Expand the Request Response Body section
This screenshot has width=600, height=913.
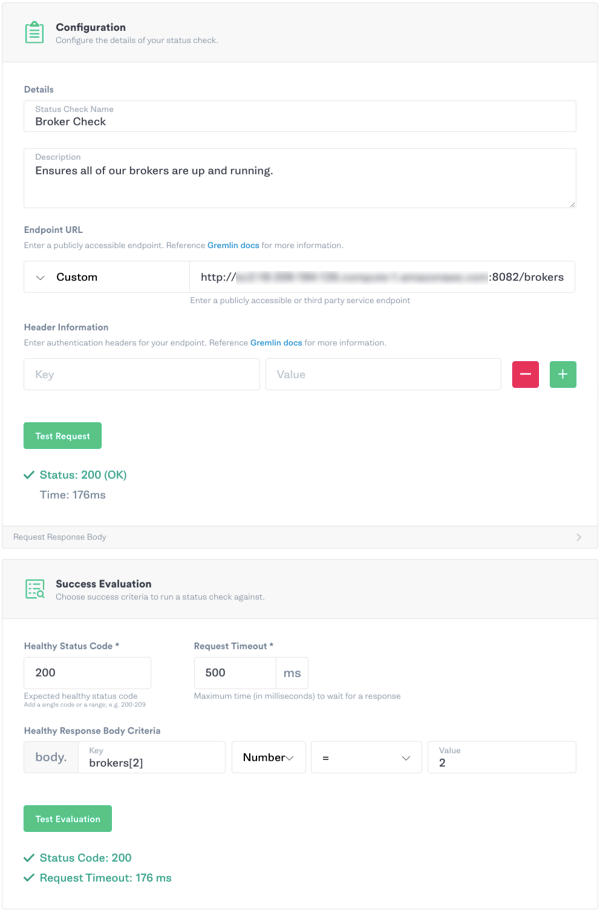point(580,536)
